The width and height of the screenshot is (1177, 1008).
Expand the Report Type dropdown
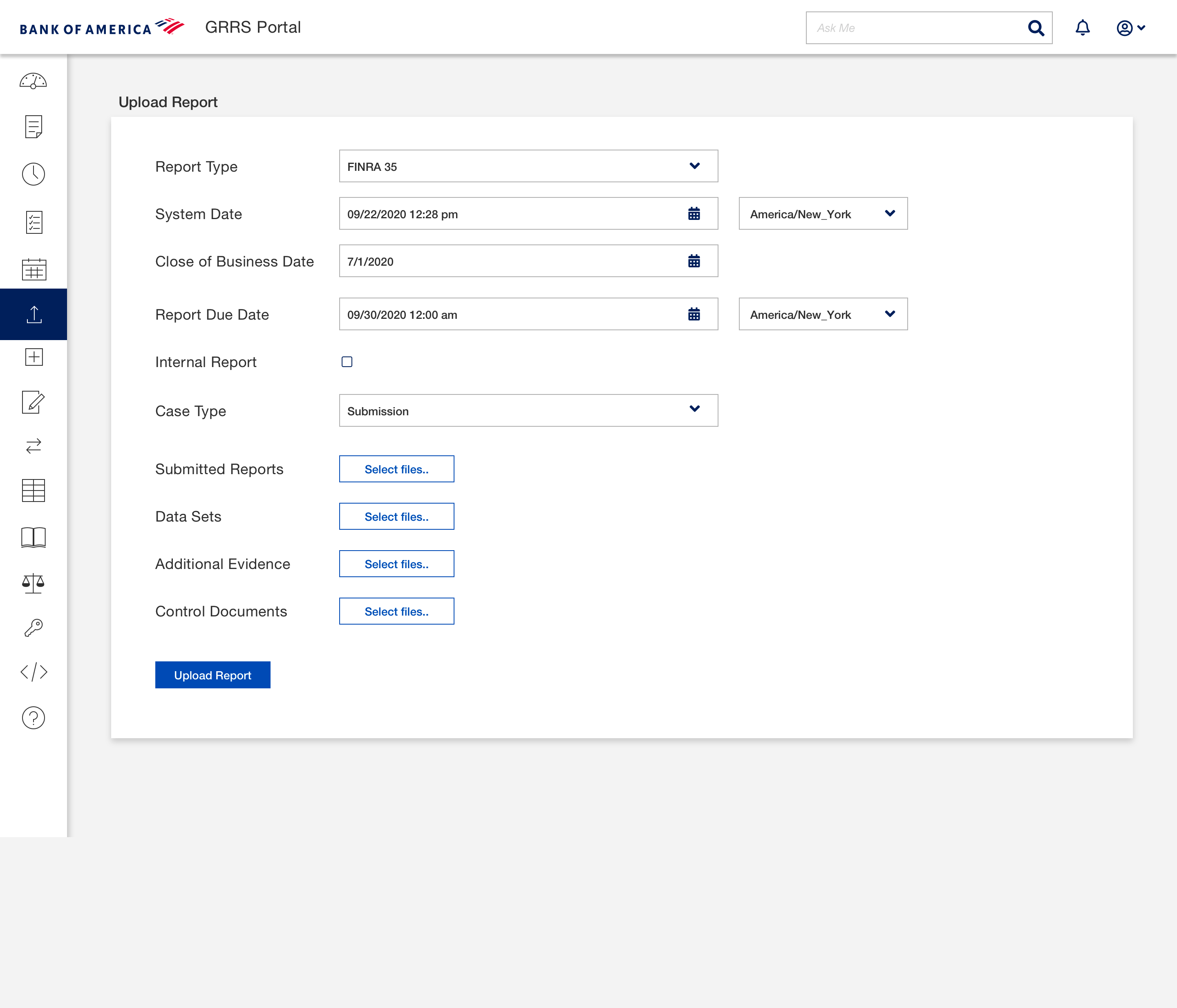[x=528, y=166]
